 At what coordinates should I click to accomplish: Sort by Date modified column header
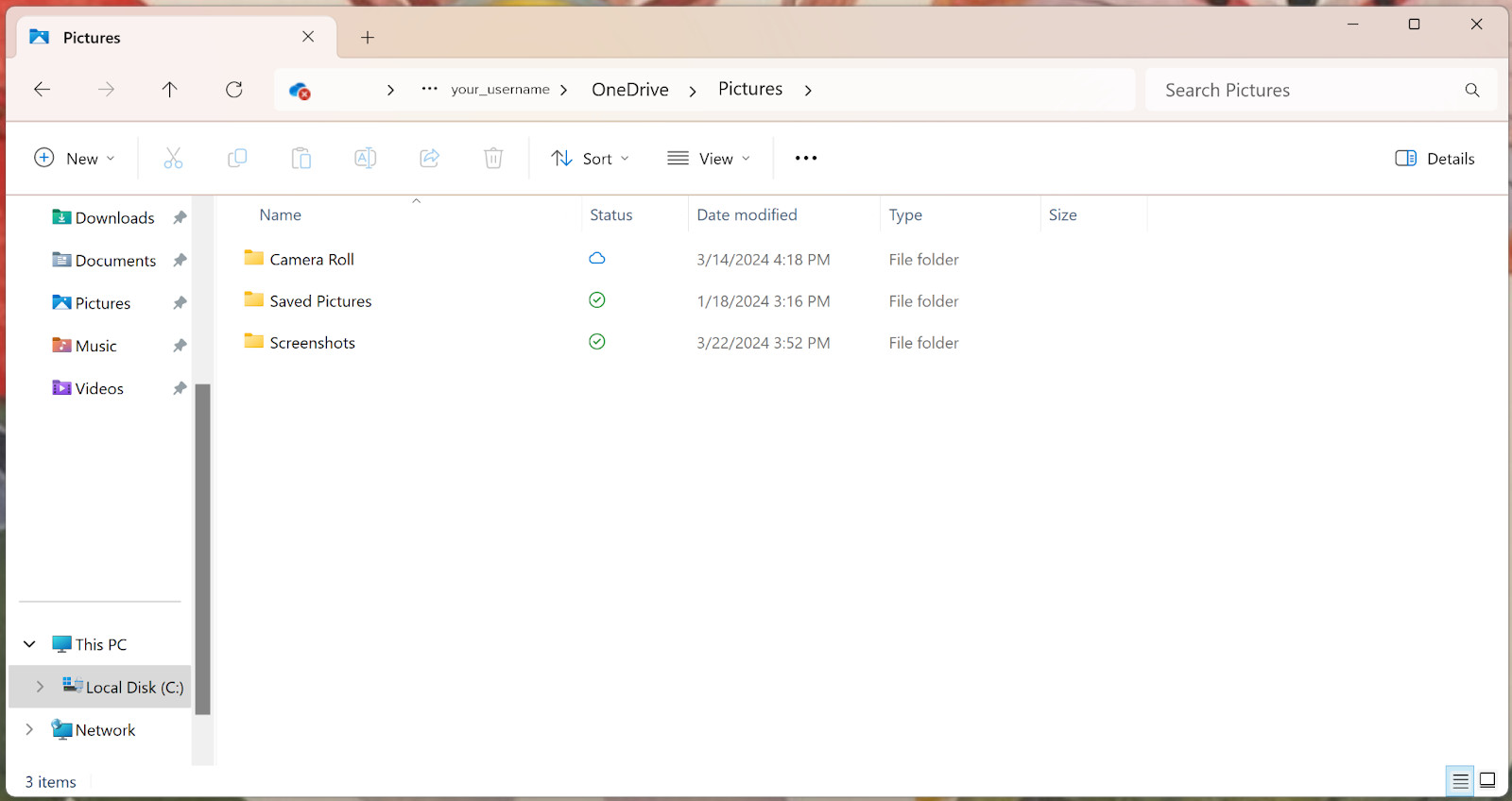[x=747, y=215]
